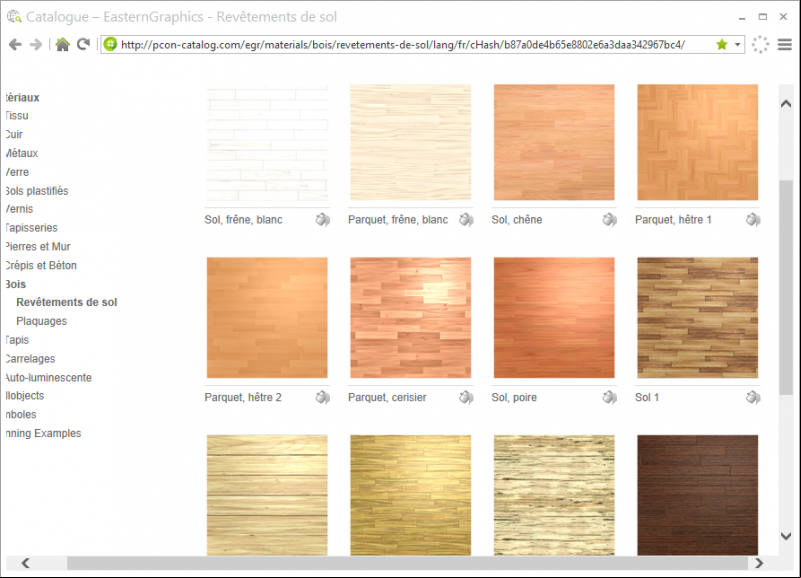
Task: Click the horizontal scrollbar right arrow
Action: (x=759, y=563)
